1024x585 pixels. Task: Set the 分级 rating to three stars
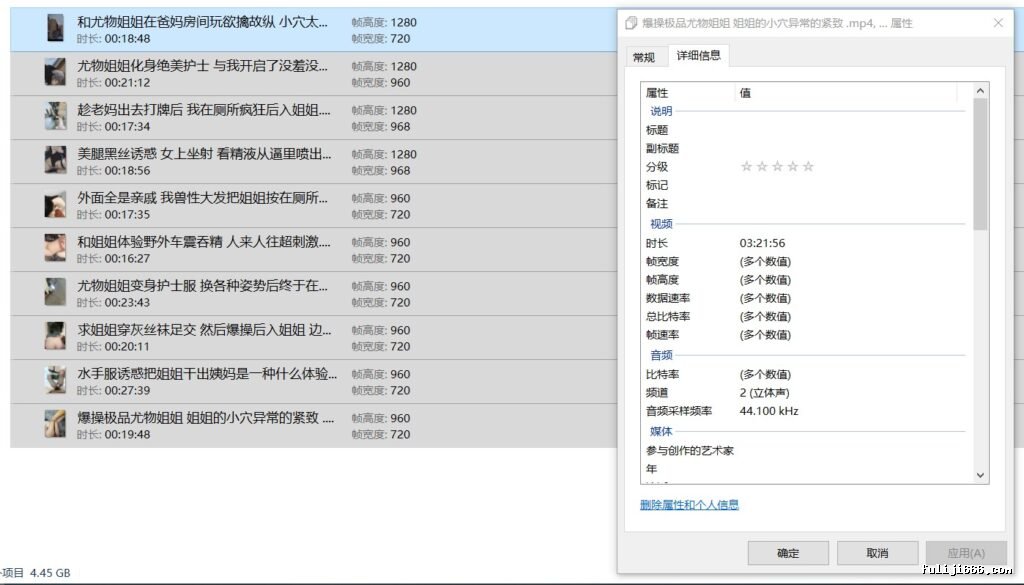pyautogui.click(x=777, y=166)
